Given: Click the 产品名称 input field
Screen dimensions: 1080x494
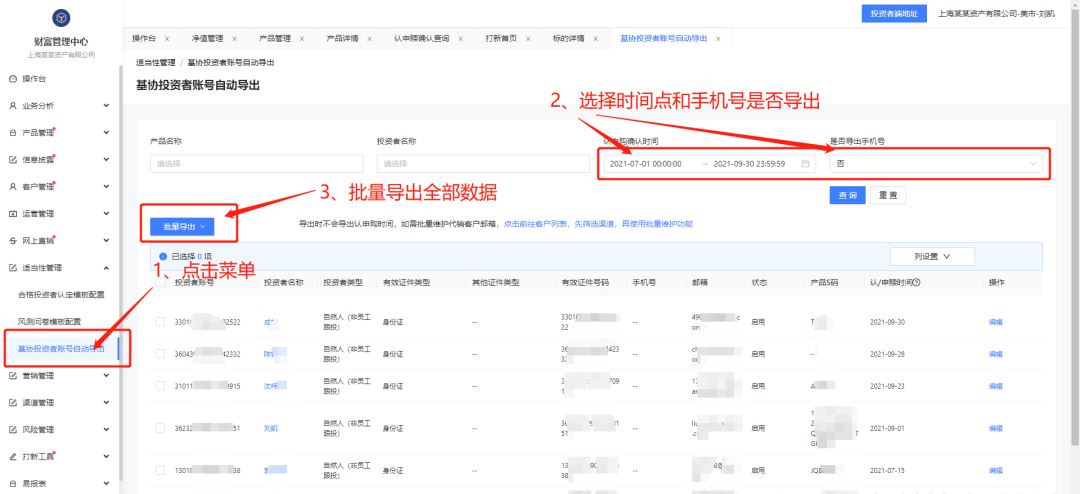Looking at the screenshot, I should pos(256,164).
